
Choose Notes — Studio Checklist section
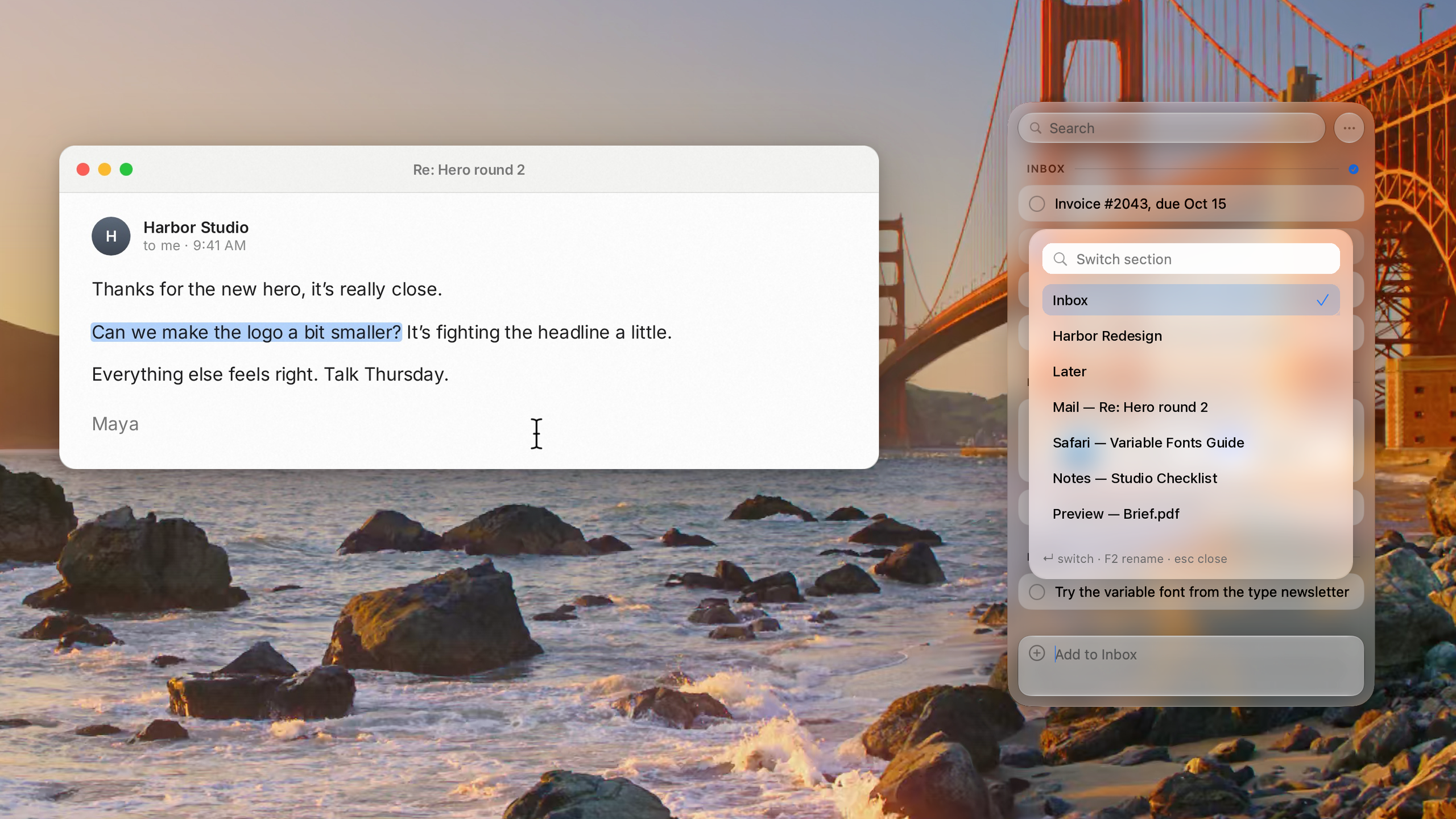(1191, 478)
